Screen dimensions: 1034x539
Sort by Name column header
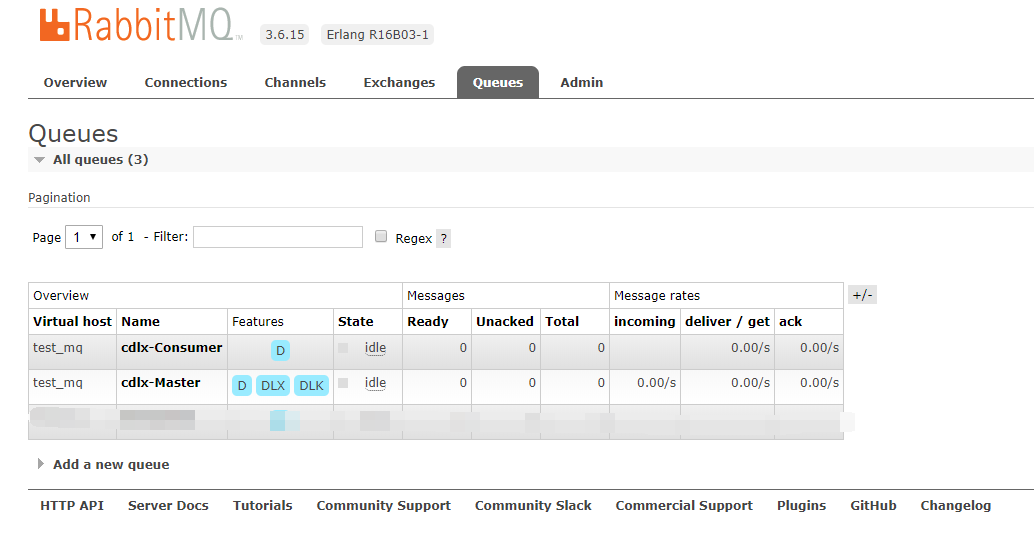click(x=140, y=321)
